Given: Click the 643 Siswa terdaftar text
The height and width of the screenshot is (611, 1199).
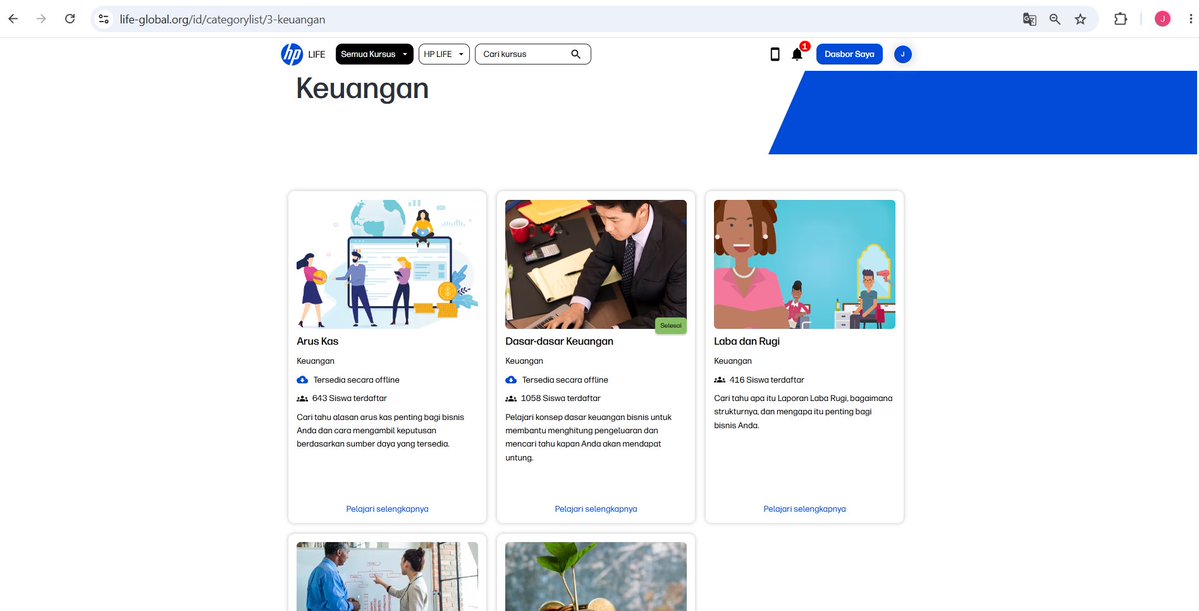Looking at the screenshot, I should pyautogui.click(x=349, y=398).
